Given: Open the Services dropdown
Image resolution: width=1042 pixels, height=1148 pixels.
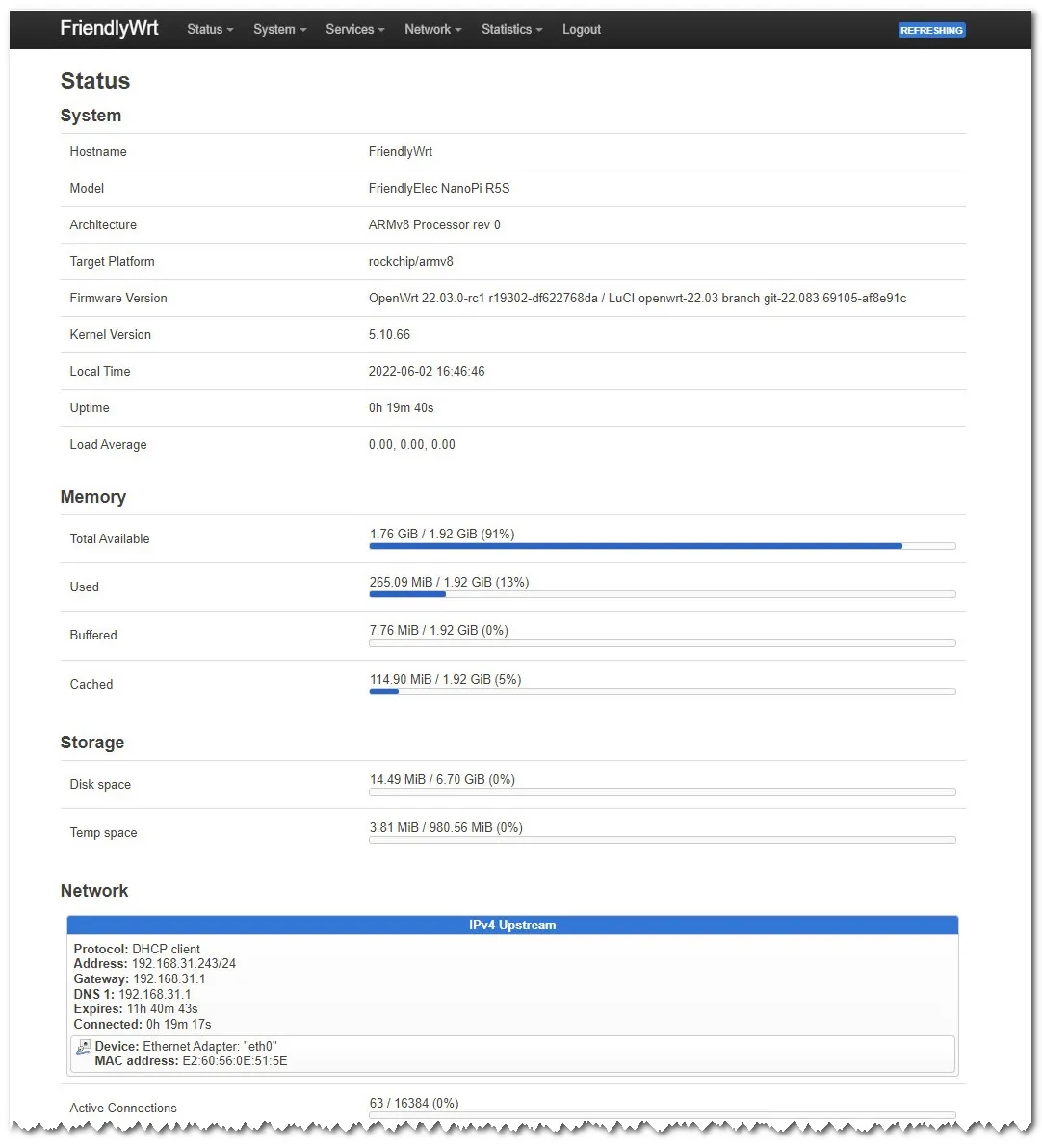Looking at the screenshot, I should (x=354, y=30).
